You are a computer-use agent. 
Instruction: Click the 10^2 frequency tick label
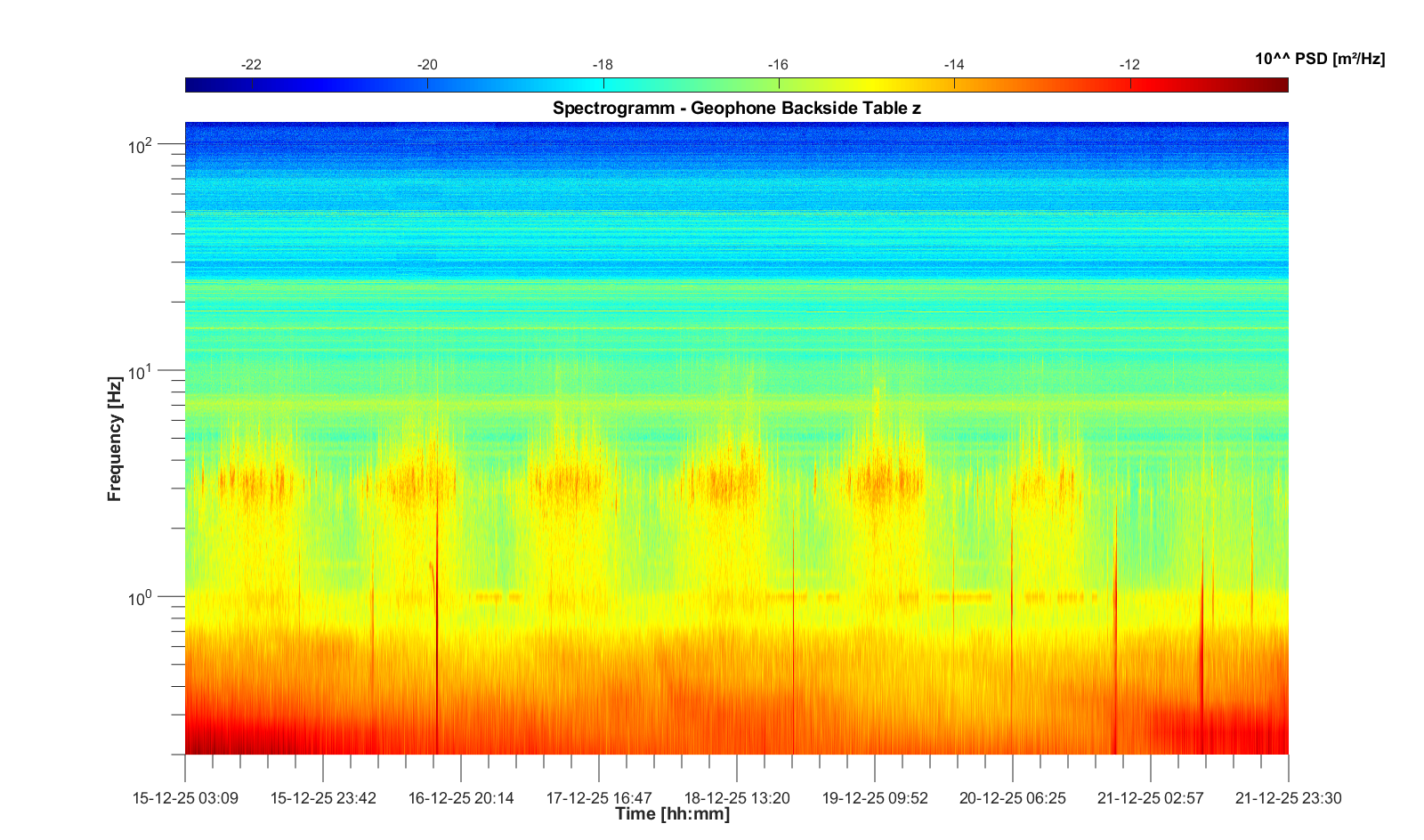tap(142, 145)
